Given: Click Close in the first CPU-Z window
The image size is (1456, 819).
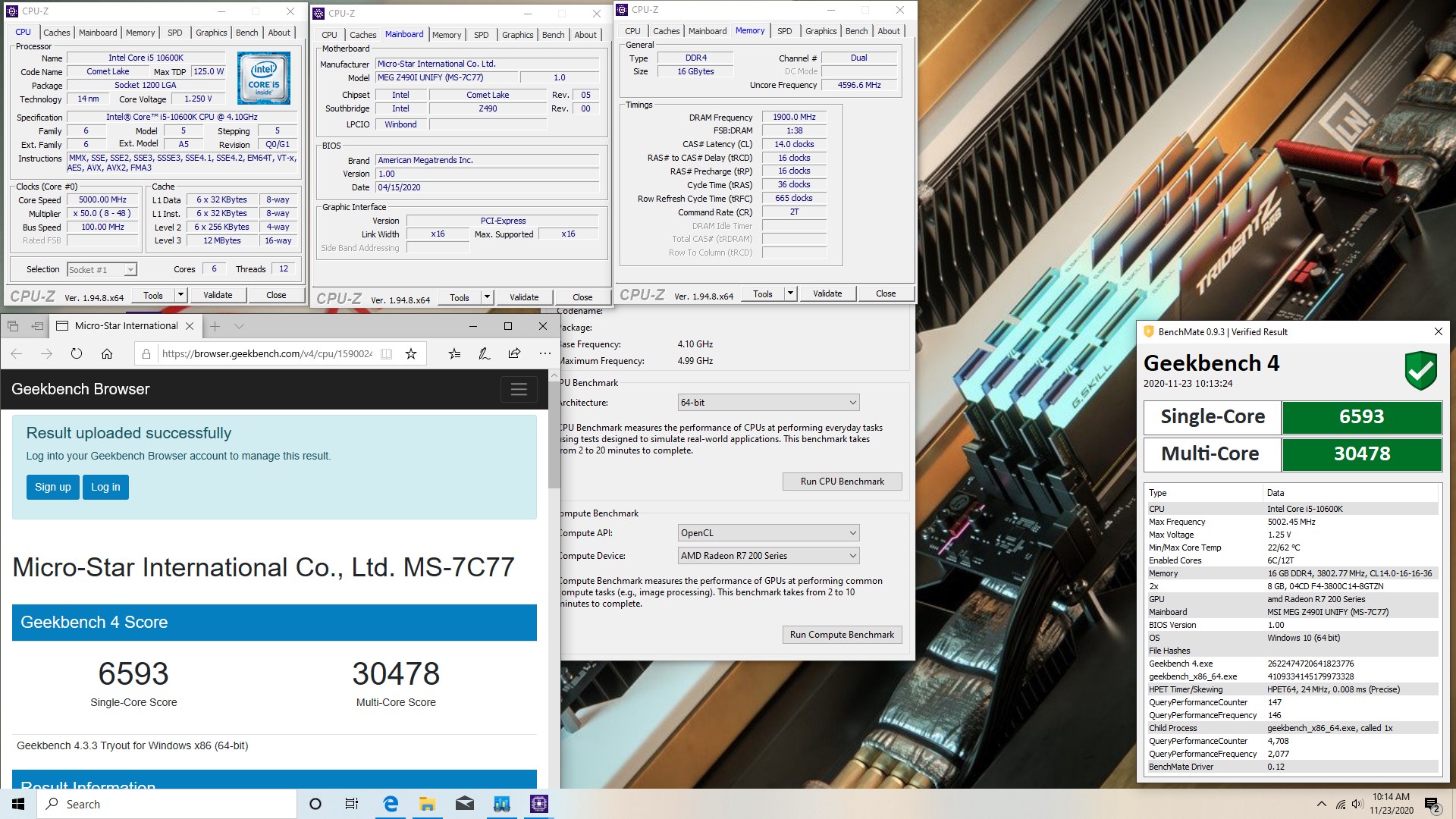Looking at the screenshot, I should (276, 295).
